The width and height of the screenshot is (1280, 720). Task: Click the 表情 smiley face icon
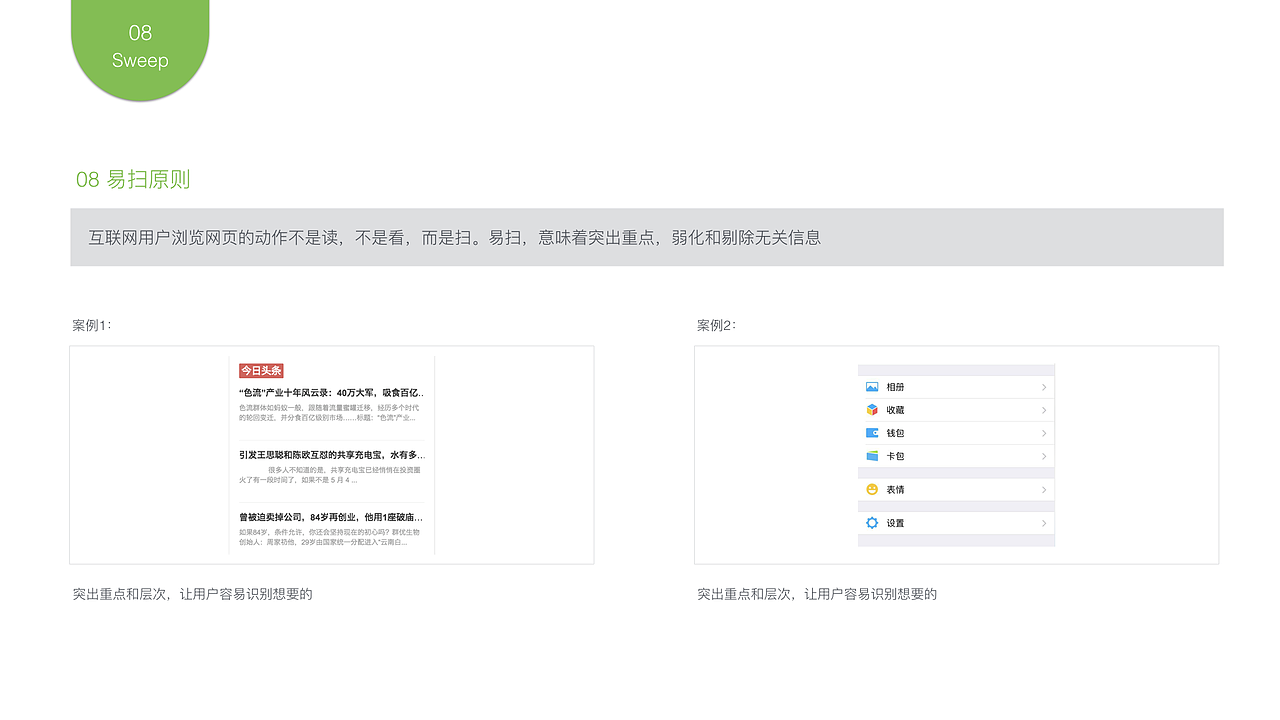872,489
